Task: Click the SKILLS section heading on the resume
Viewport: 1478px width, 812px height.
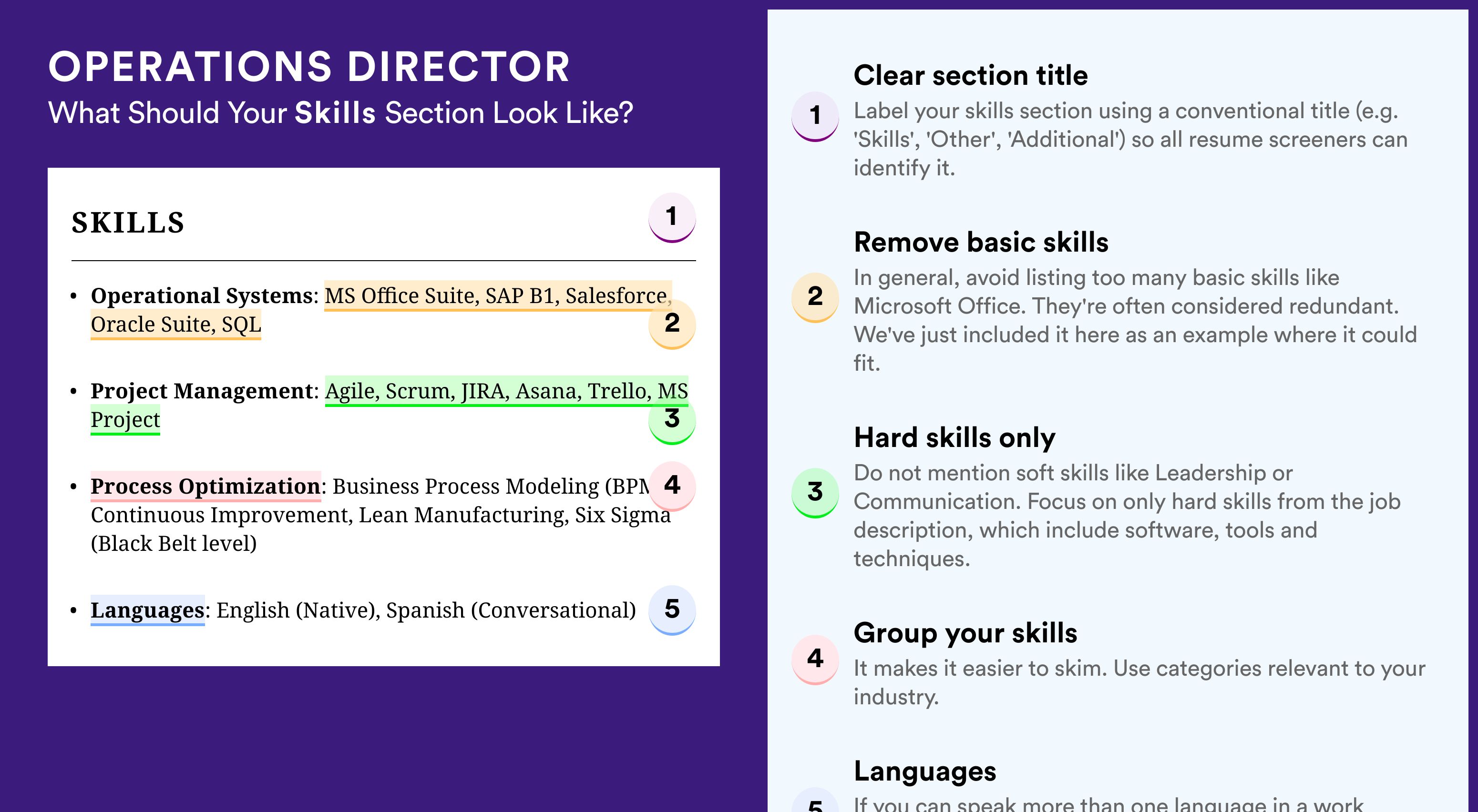Action: [128, 223]
